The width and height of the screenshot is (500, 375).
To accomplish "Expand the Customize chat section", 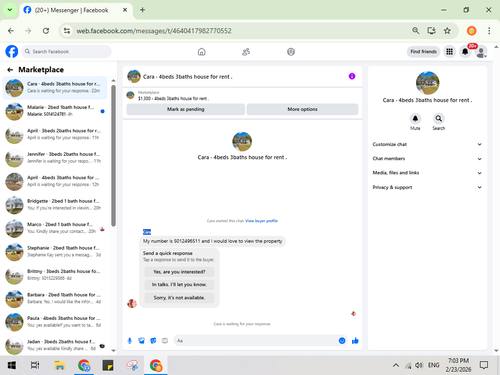I will [427, 144].
